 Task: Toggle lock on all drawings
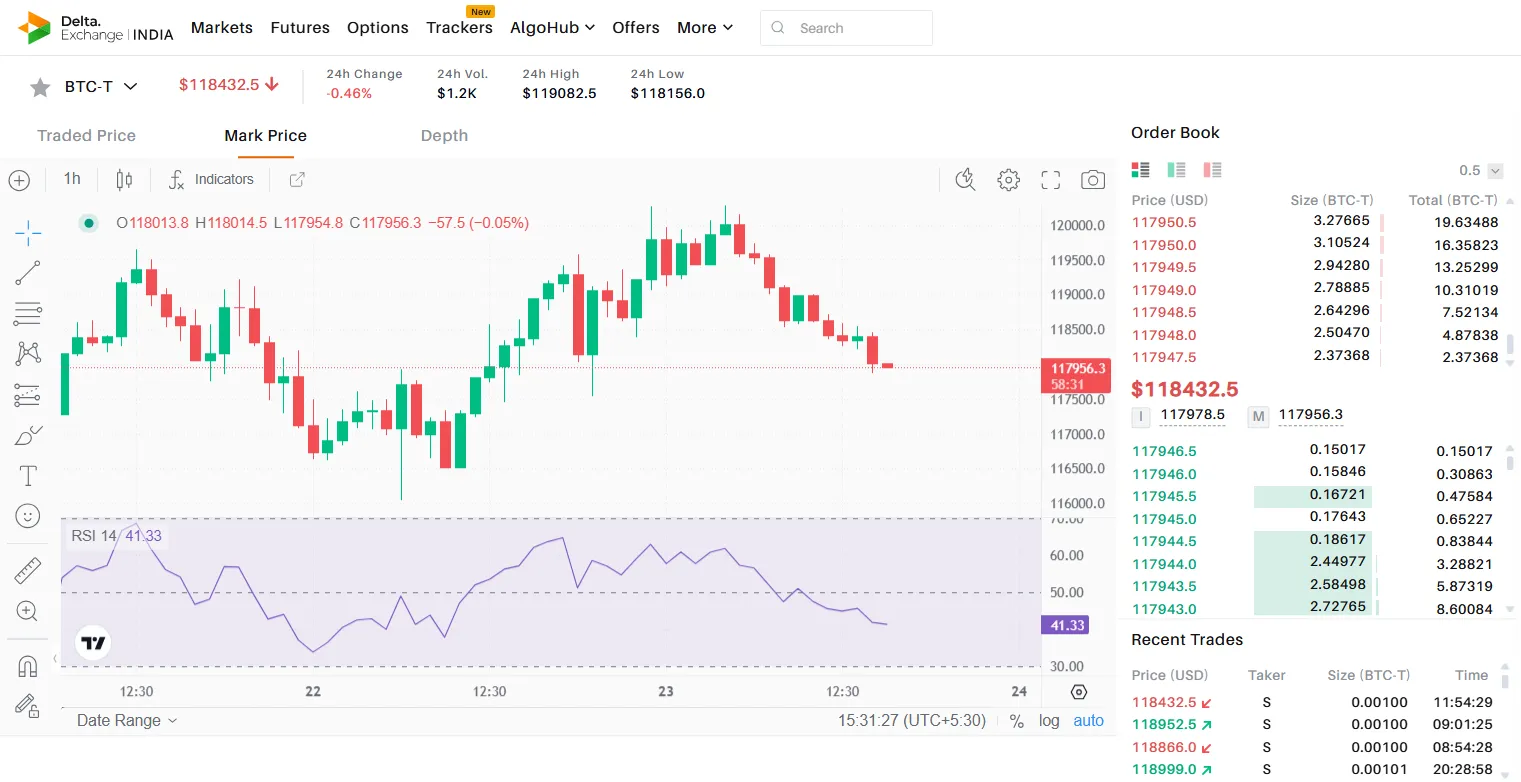click(x=27, y=706)
